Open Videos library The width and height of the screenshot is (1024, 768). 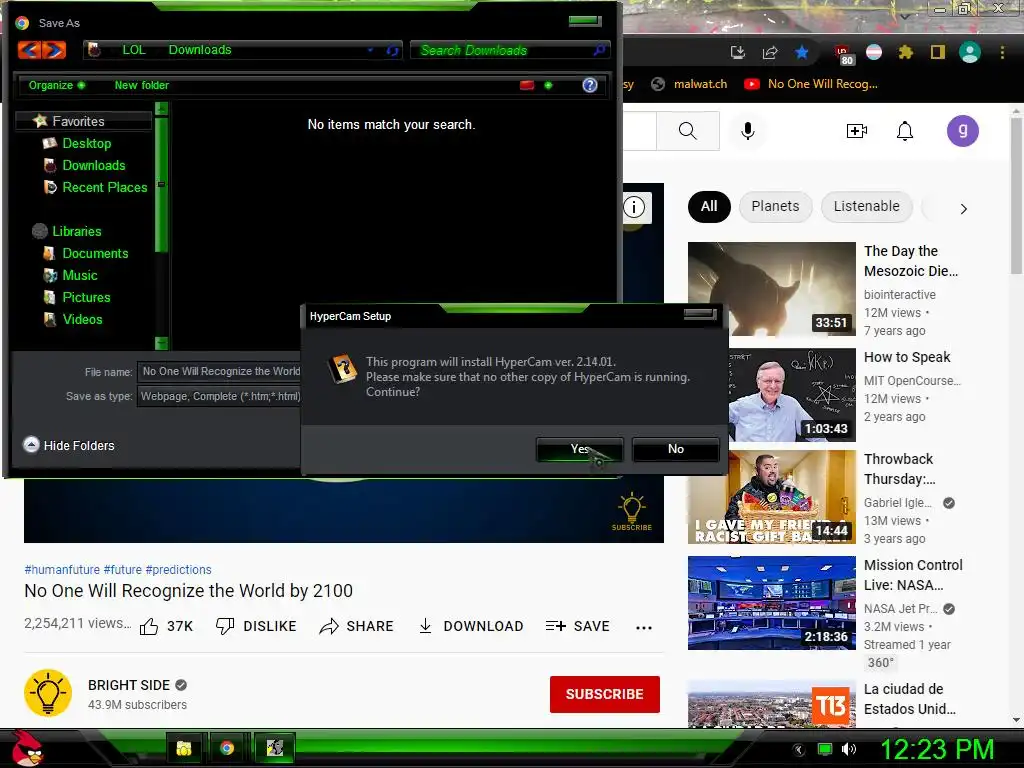pyautogui.click(x=82, y=320)
